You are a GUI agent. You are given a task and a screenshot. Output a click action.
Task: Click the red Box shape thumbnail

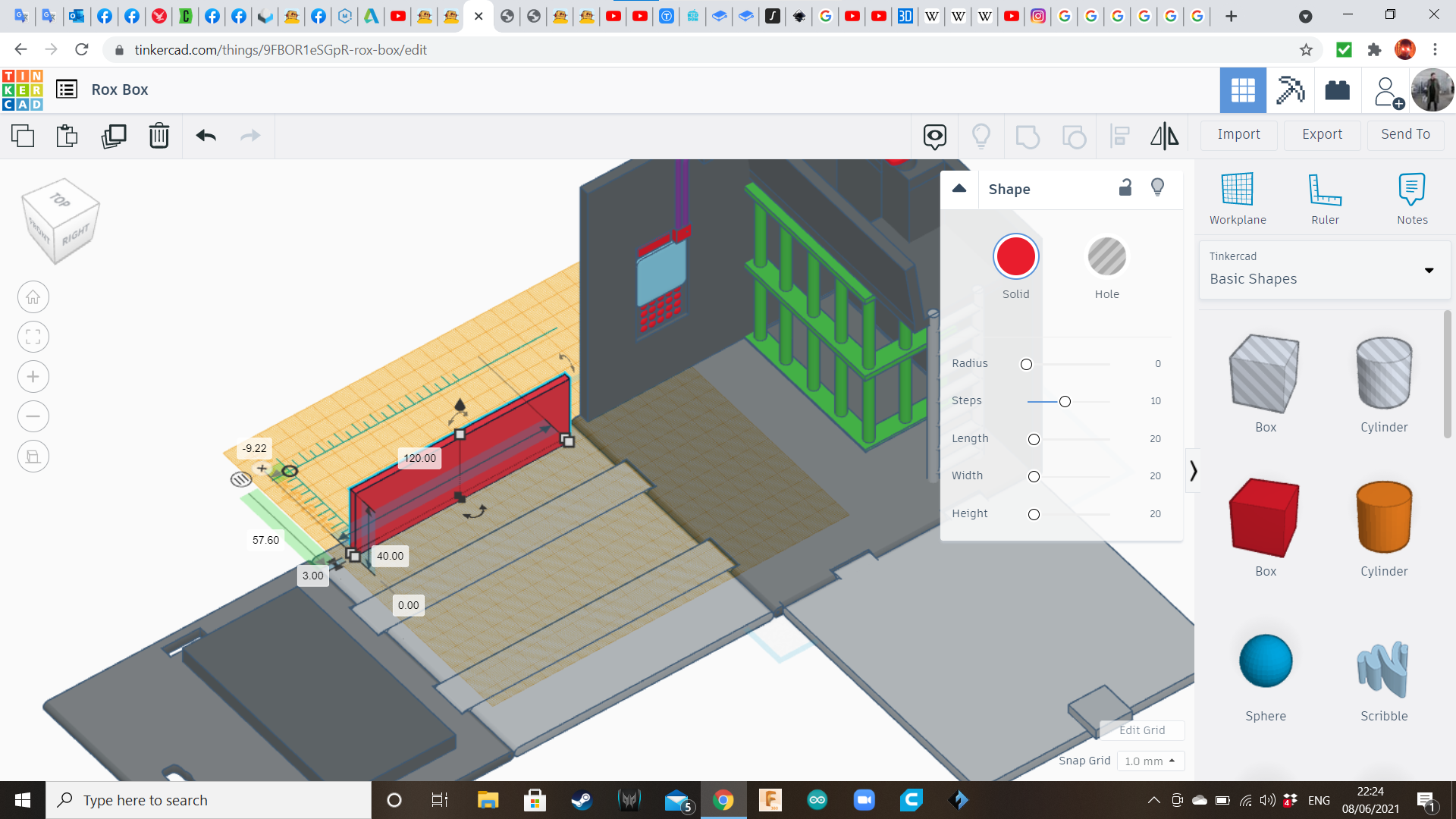pyautogui.click(x=1265, y=518)
